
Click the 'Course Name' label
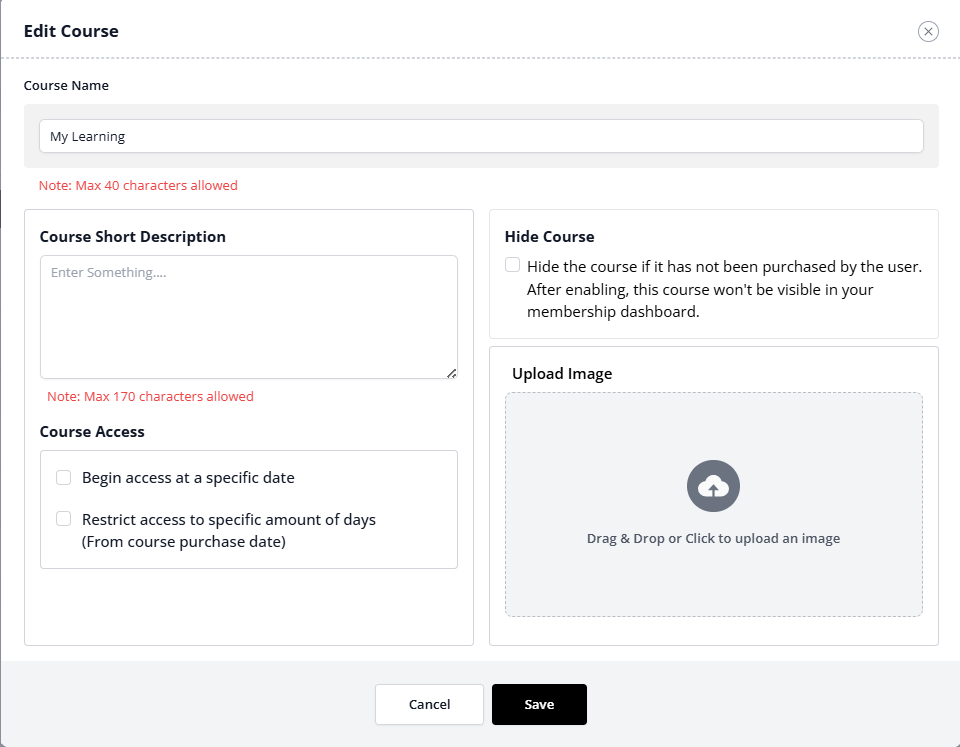(66, 85)
